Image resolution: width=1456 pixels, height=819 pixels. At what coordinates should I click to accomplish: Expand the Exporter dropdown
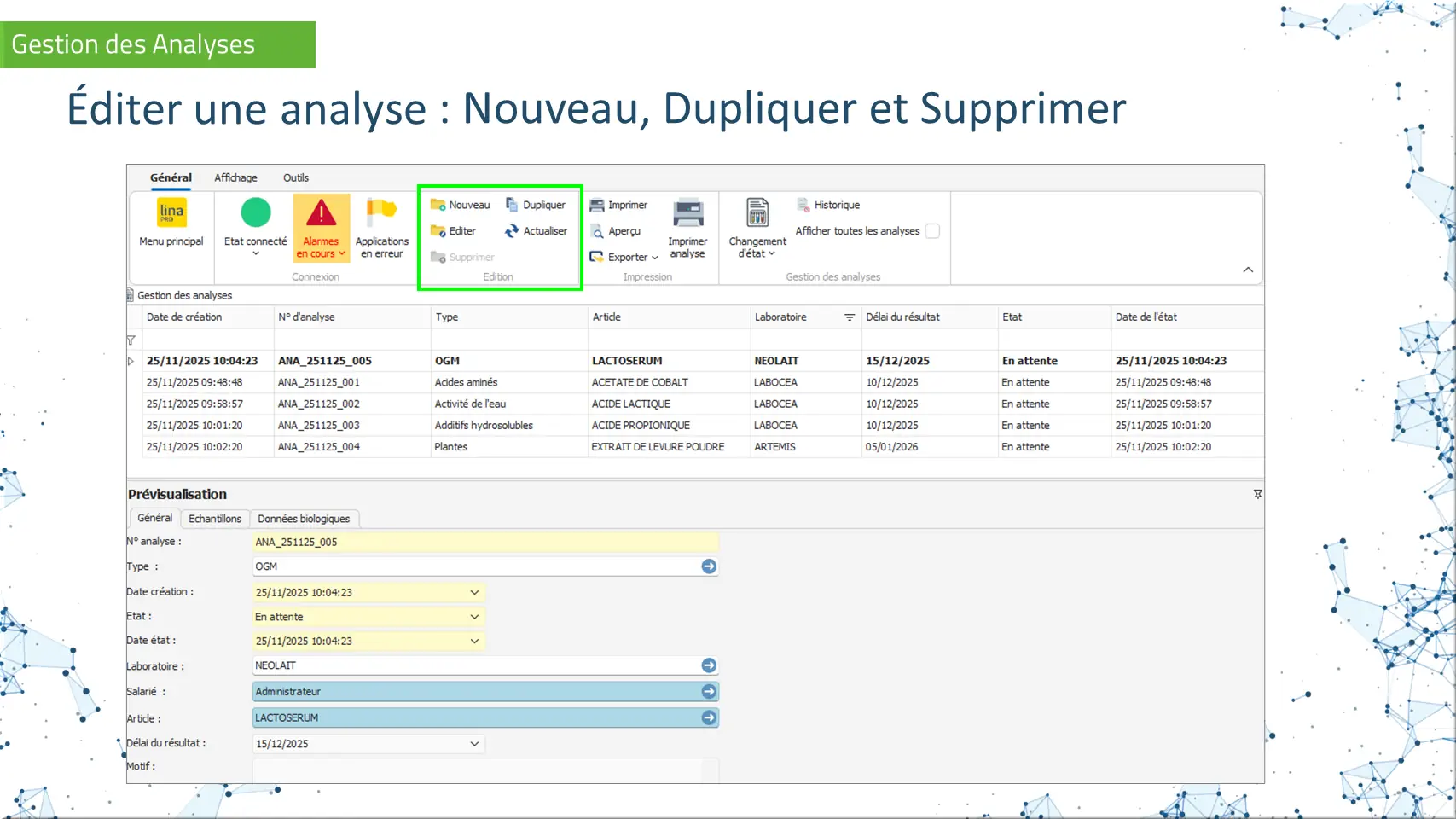coord(654,258)
